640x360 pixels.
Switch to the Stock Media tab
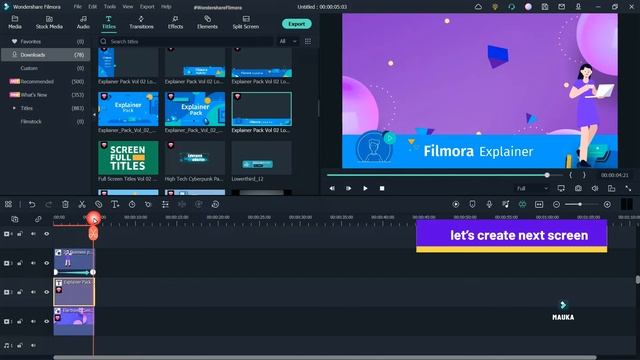(x=49, y=22)
